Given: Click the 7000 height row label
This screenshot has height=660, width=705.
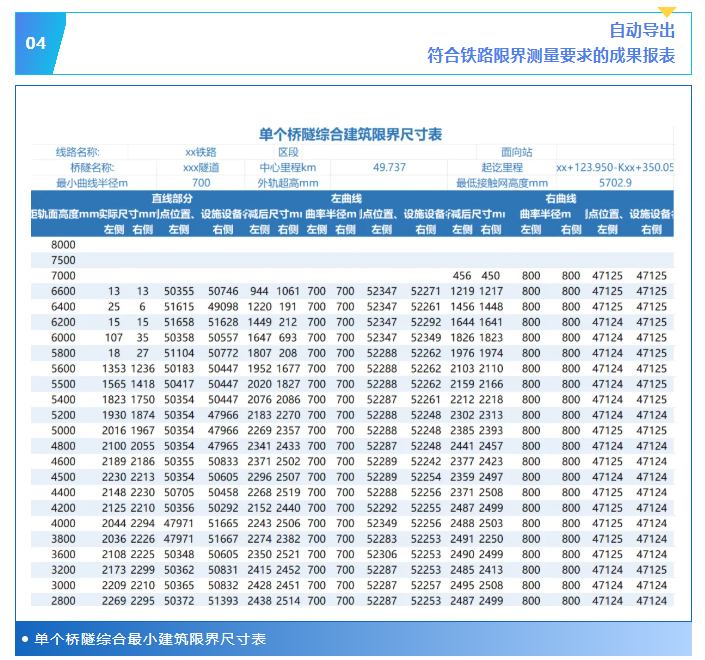Looking at the screenshot, I should tap(63, 276).
